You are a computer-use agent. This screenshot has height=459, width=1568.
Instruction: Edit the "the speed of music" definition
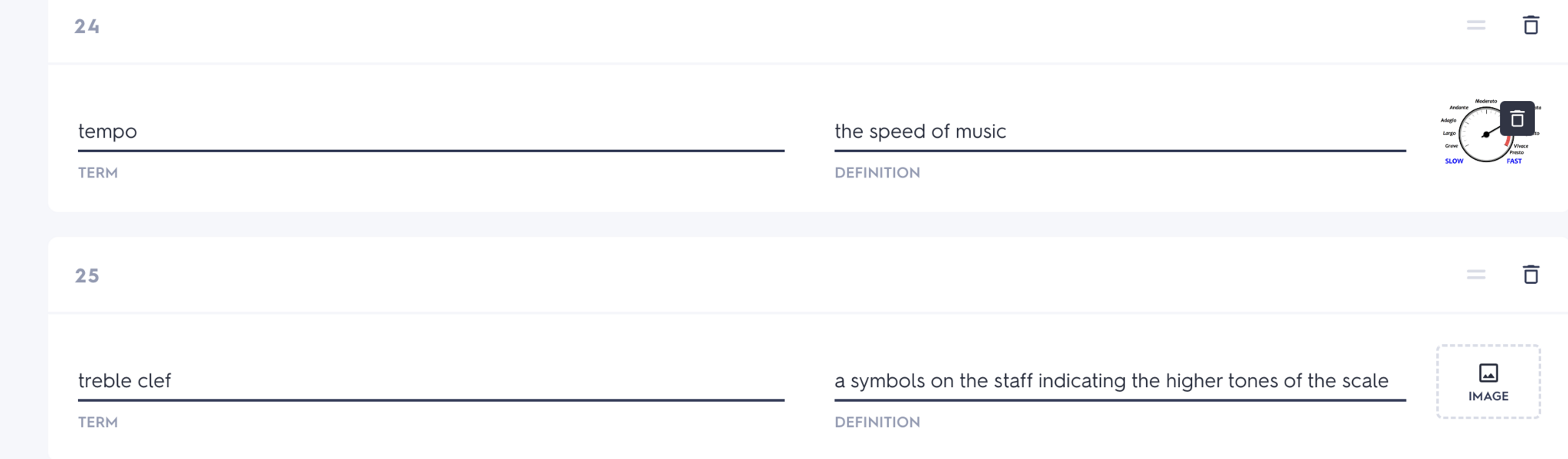[x=1119, y=132]
